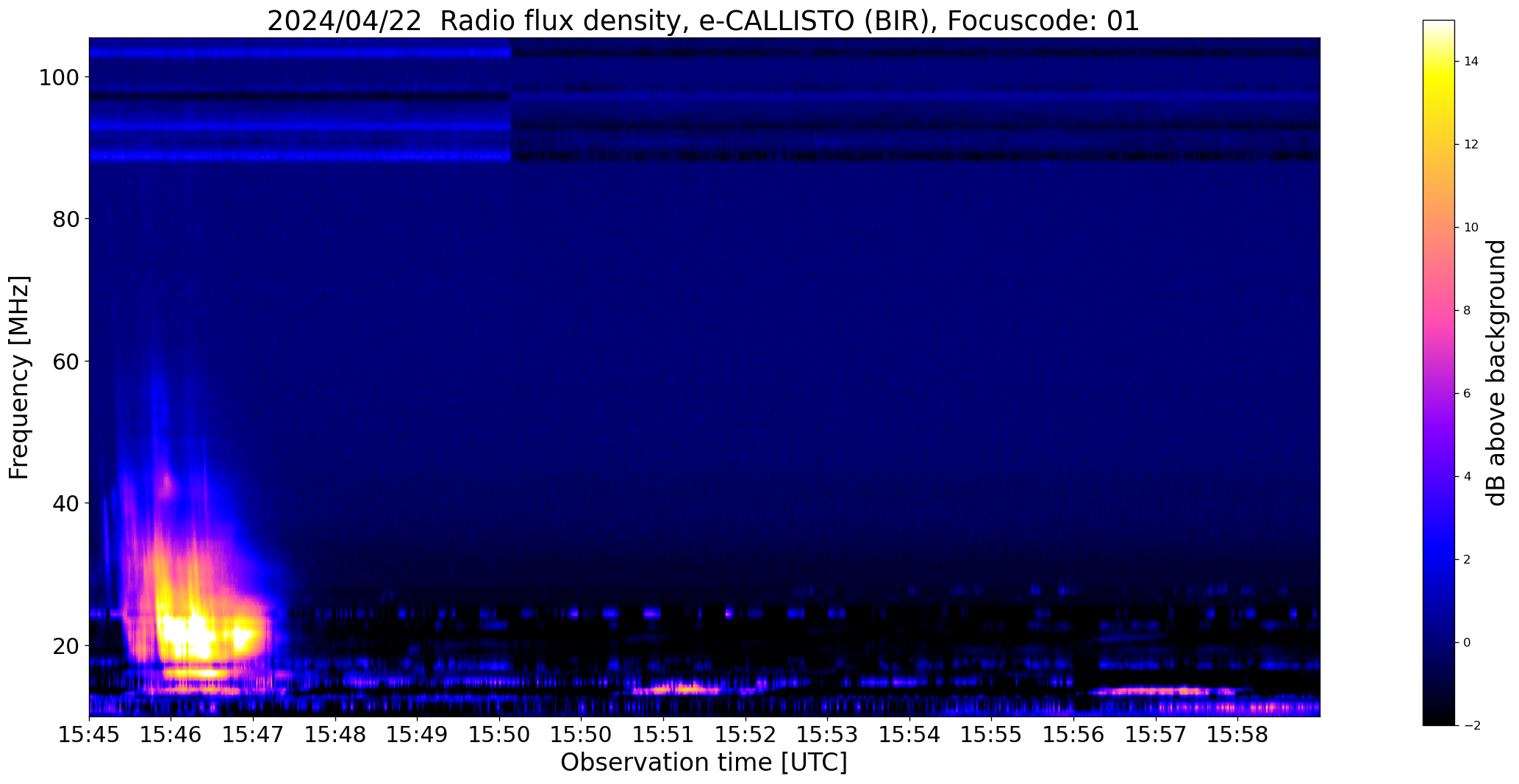The height and width of the screenshot is (784, 1519).
Task: Click the 15:47 time tick label
Action: coord(253,734)
